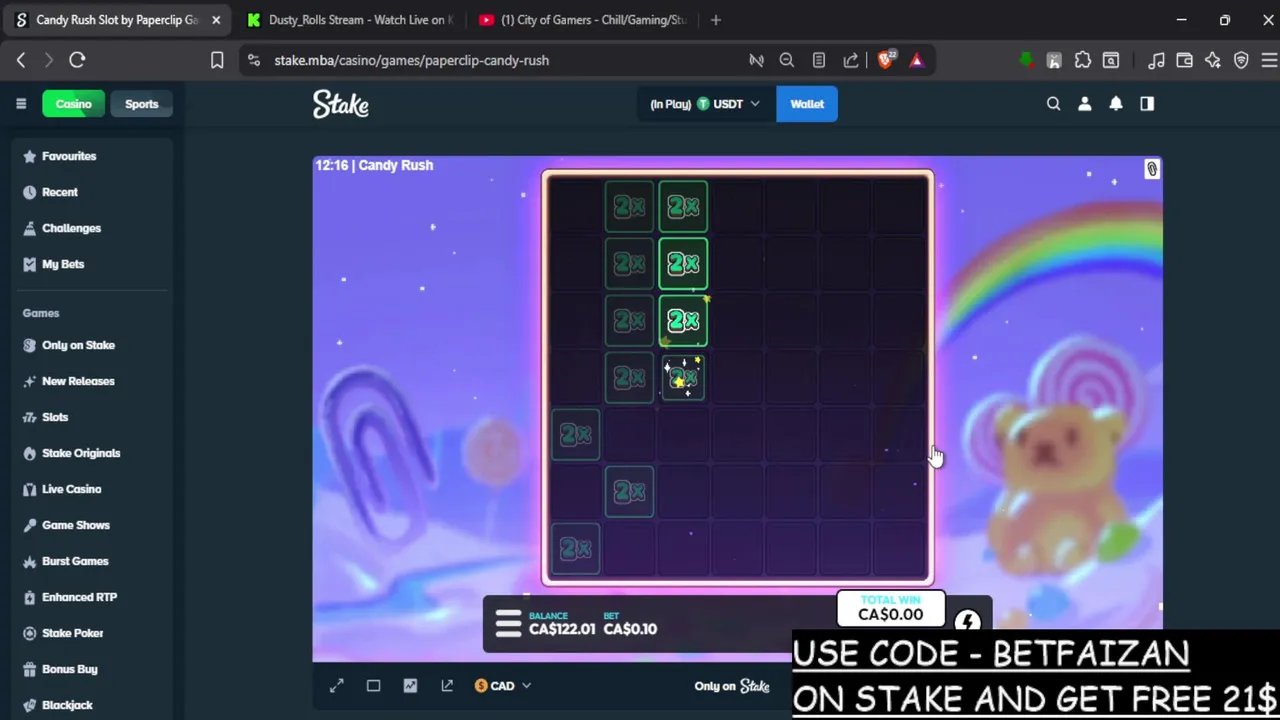Open live stats chart icon

click(410, 686)
